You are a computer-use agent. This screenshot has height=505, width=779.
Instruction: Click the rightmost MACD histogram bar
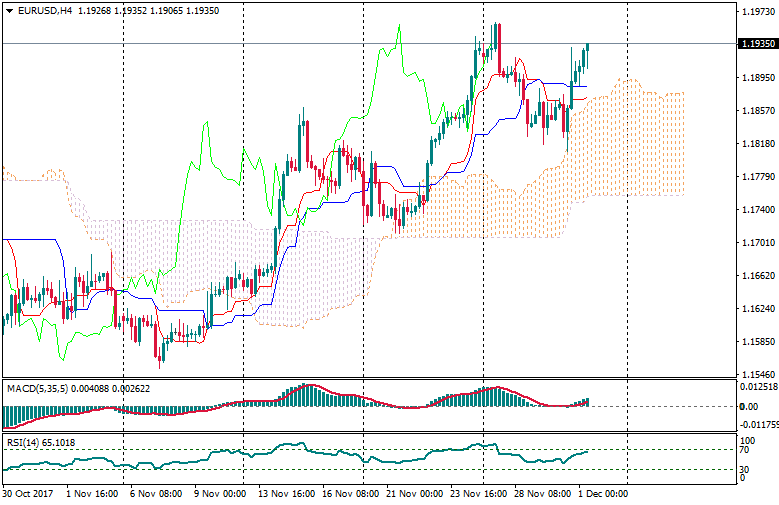[x=588, y=401]
